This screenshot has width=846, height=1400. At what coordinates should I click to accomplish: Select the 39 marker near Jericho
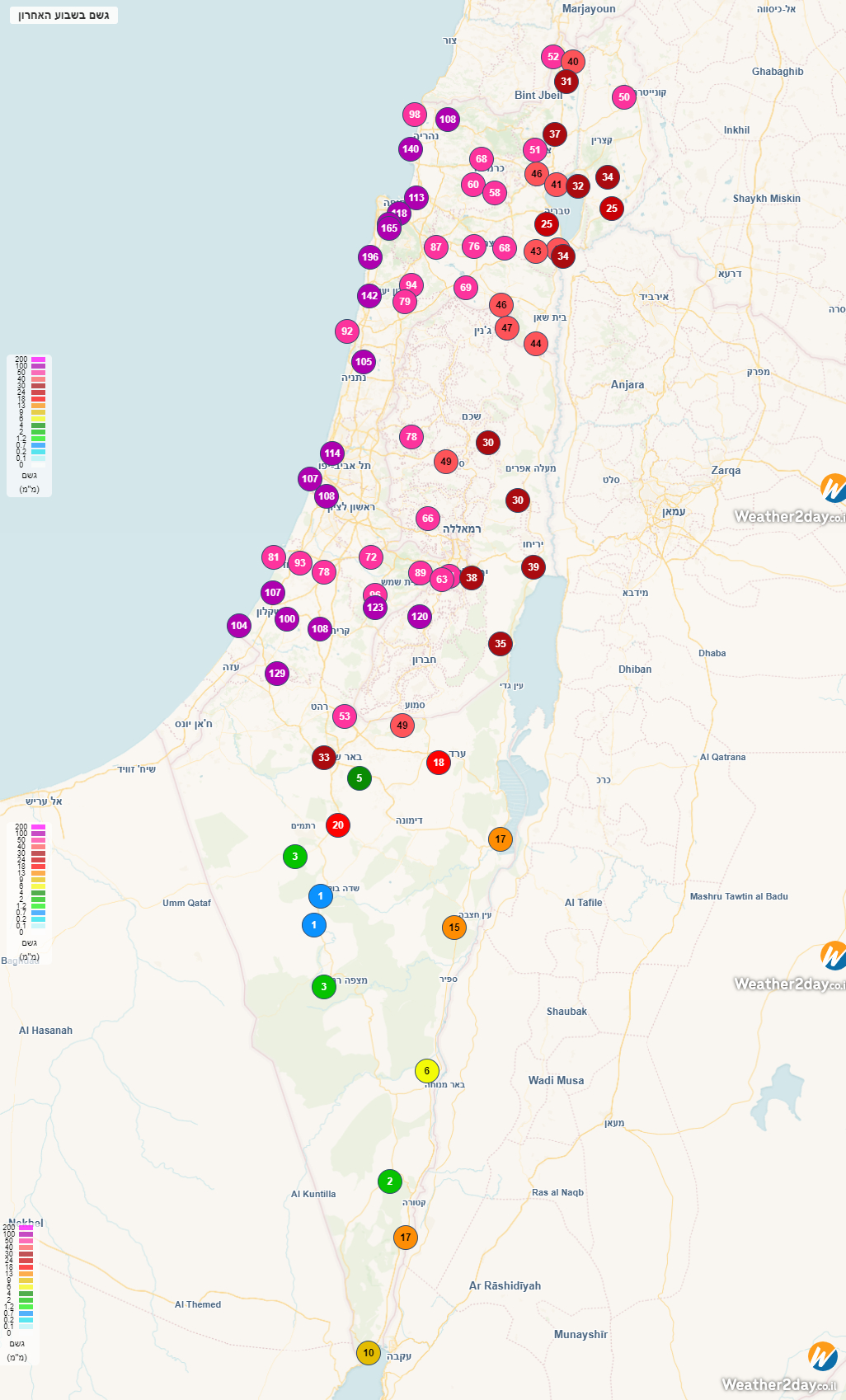(533, 567)
